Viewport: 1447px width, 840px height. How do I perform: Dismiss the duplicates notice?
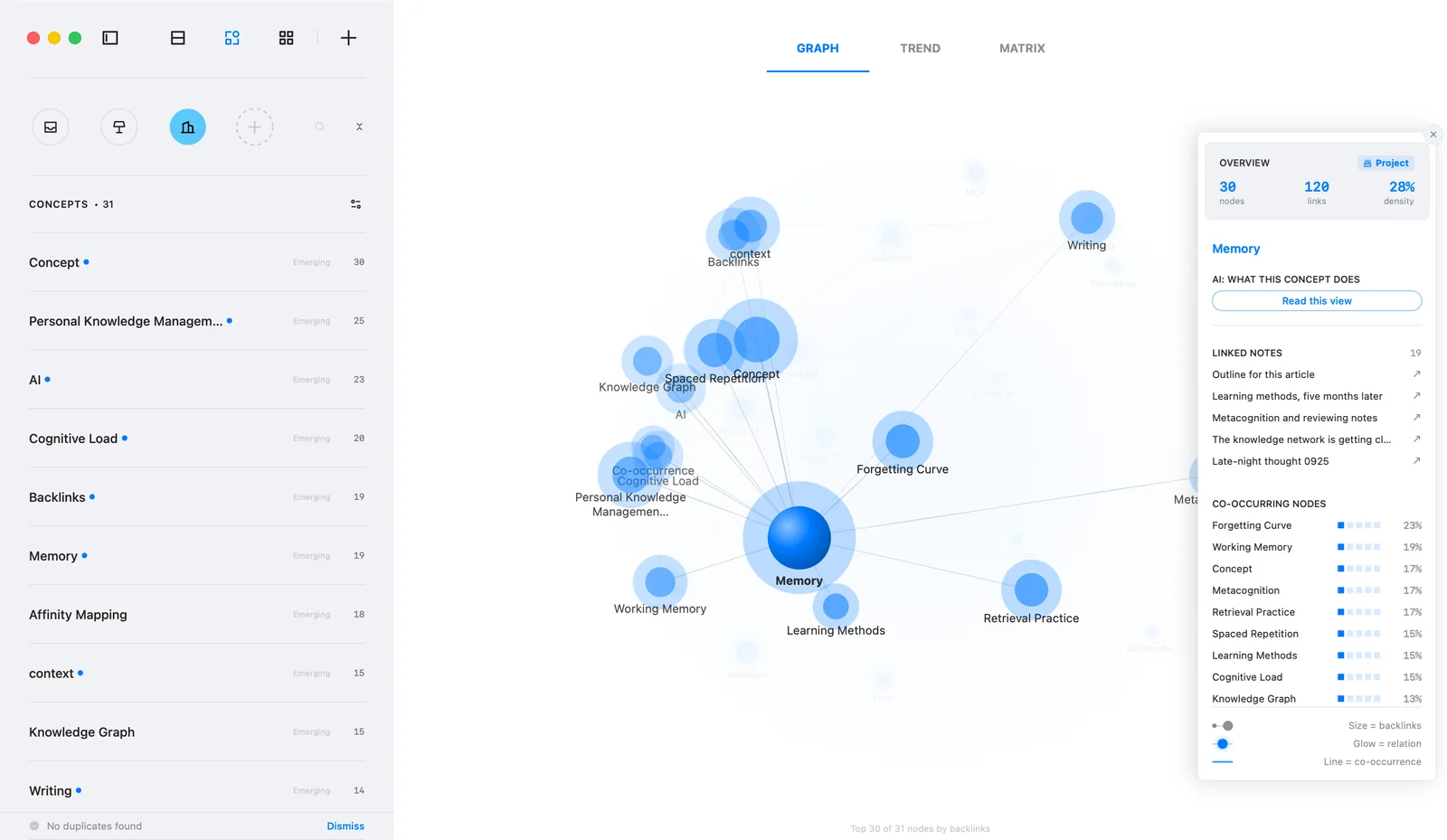coord(345,826)
